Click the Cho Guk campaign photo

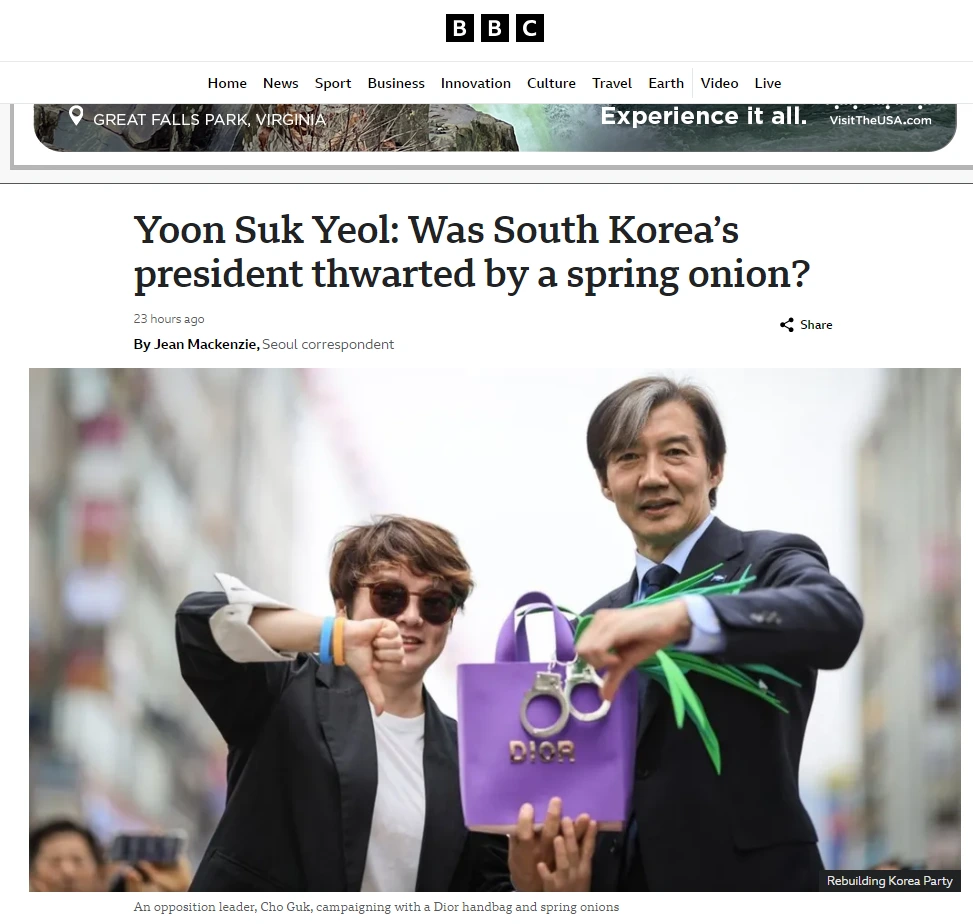point(495,629)
